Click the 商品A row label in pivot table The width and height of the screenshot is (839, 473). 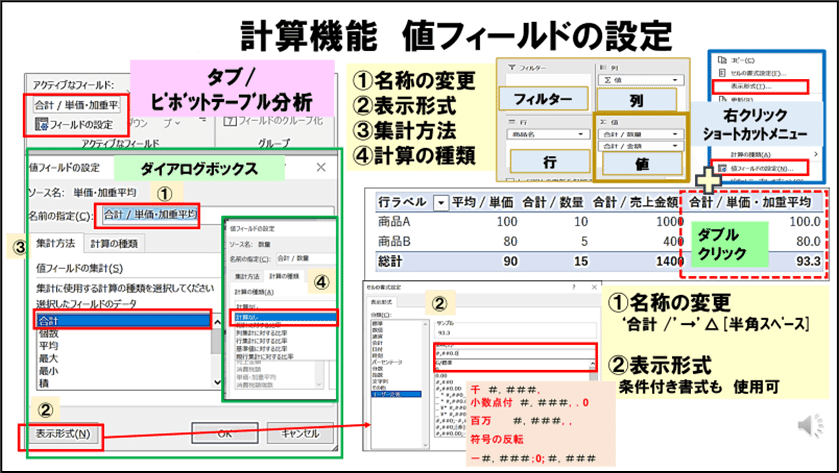pos(394,222)
